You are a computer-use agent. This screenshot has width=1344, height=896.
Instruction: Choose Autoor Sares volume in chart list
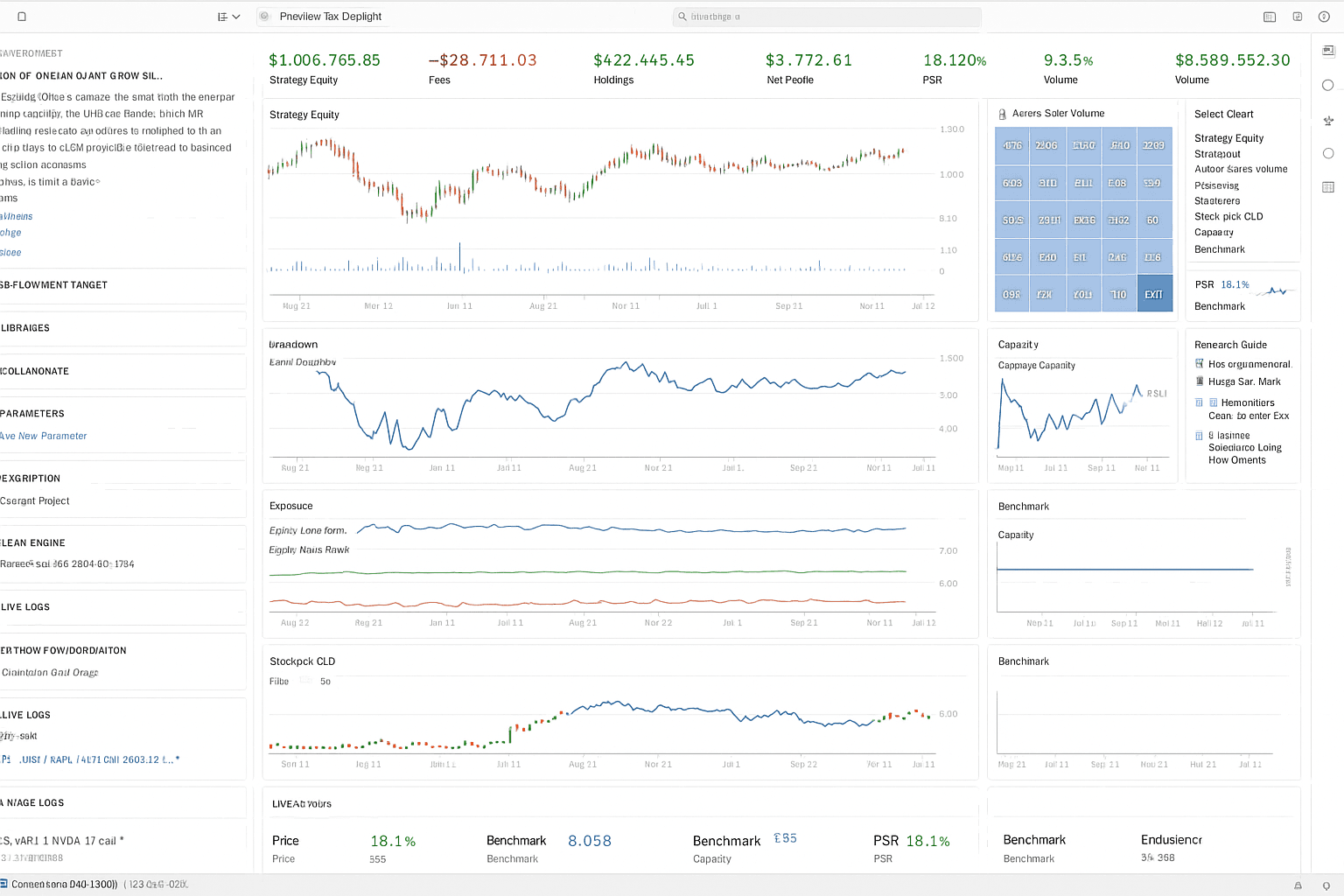(x=1241, y=169)
